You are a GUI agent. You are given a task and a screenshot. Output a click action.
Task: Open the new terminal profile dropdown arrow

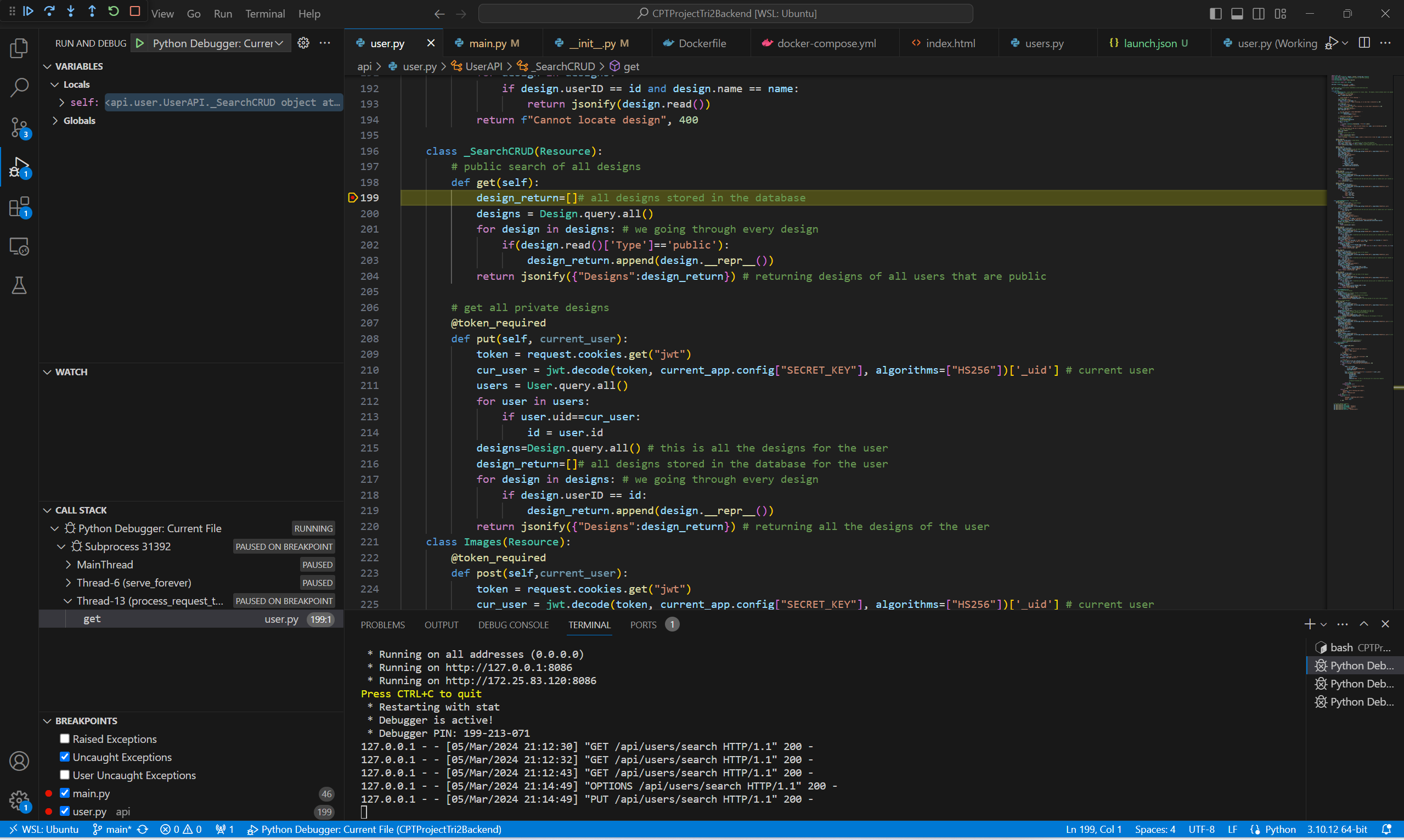(x=1324, y=624)
